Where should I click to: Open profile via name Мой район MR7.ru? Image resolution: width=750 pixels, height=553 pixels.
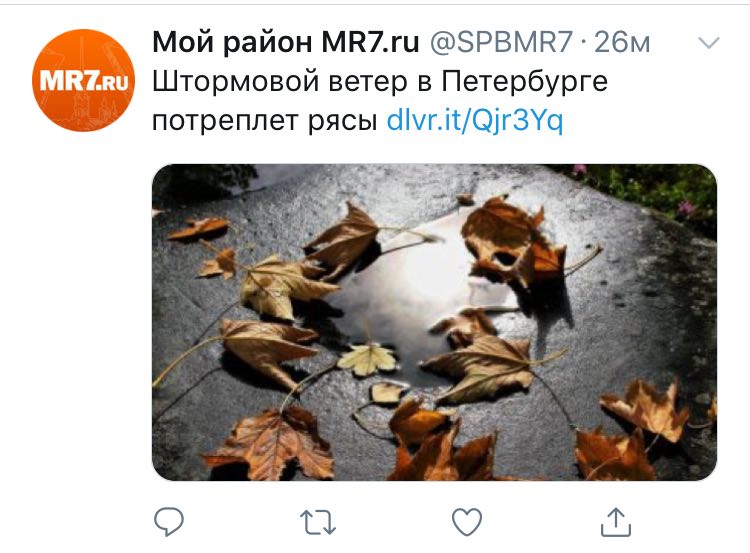coord(286,42)
